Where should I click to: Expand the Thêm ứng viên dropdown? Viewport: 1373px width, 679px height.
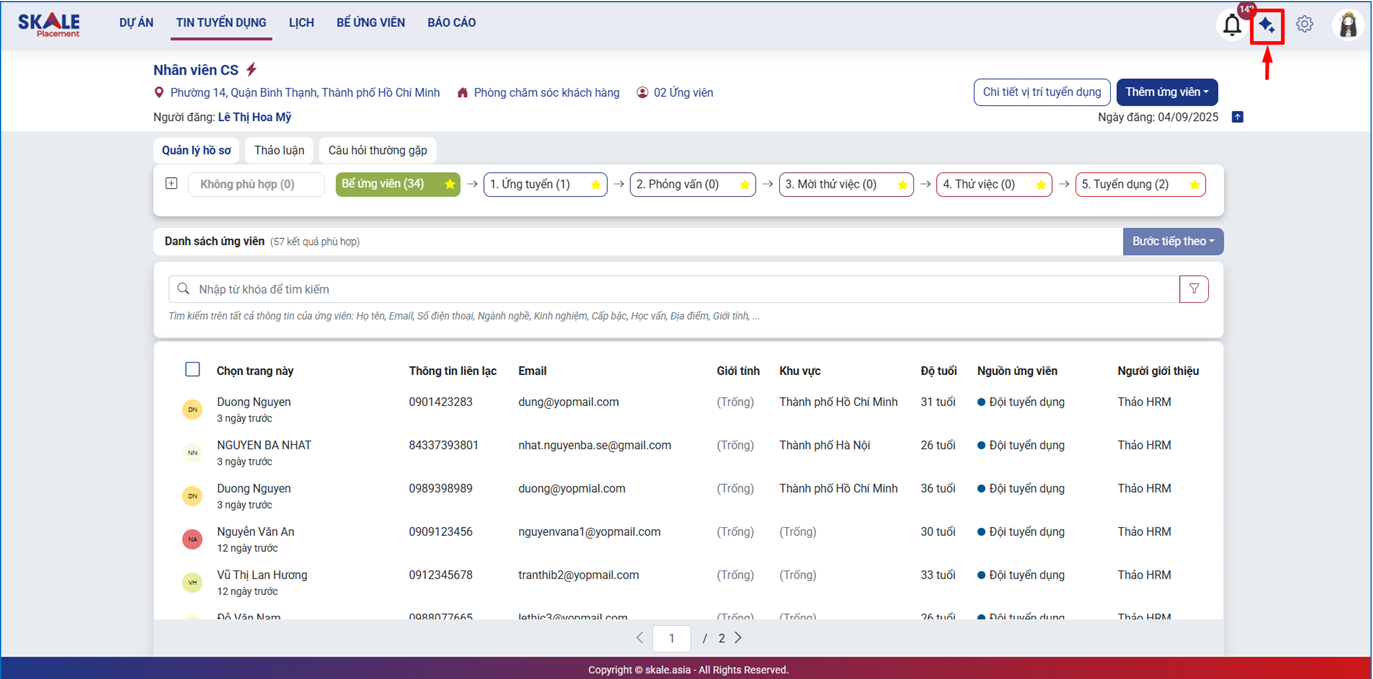[x=1166, y=92]
